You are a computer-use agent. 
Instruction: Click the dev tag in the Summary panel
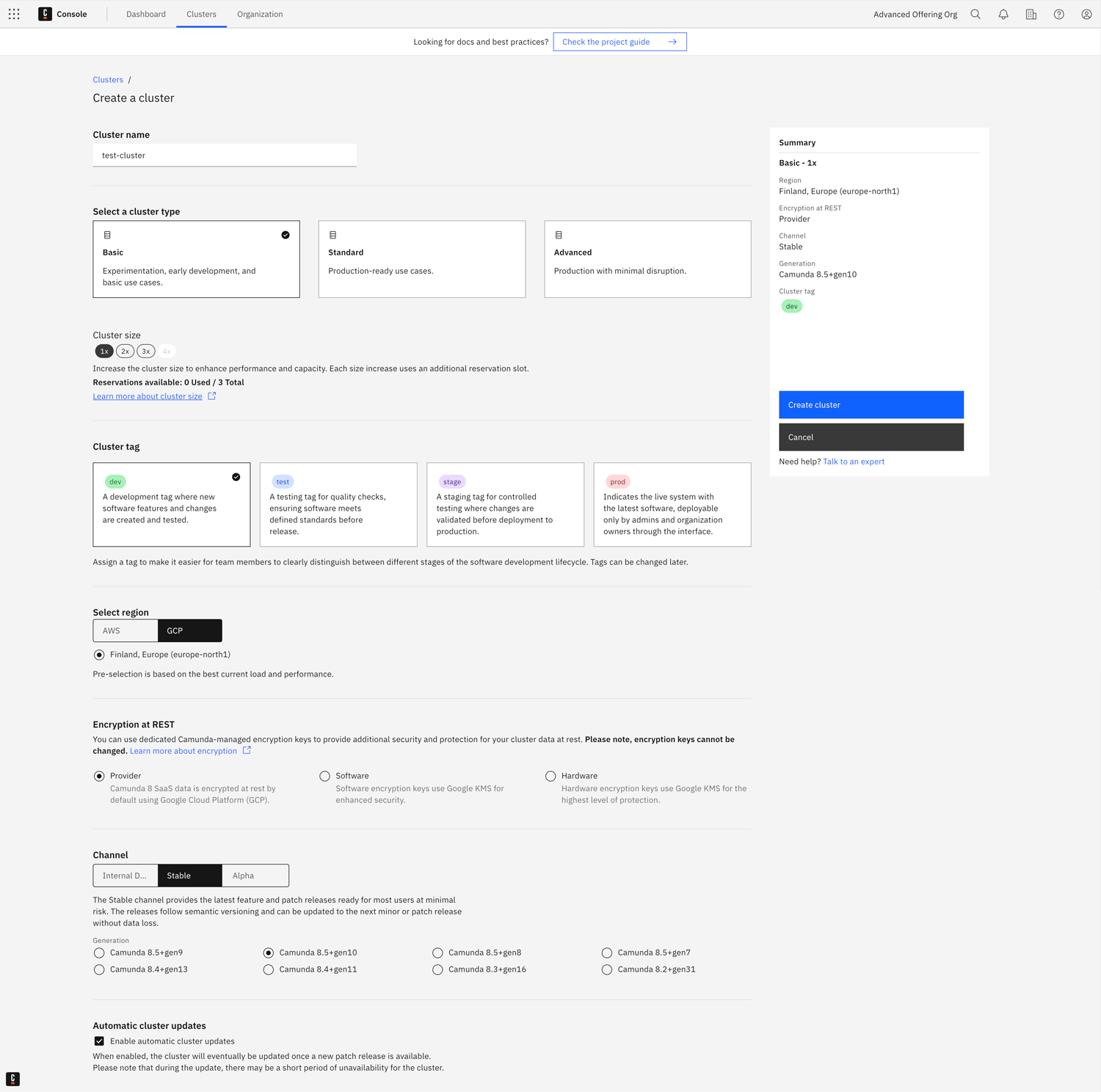click(792, 306)
